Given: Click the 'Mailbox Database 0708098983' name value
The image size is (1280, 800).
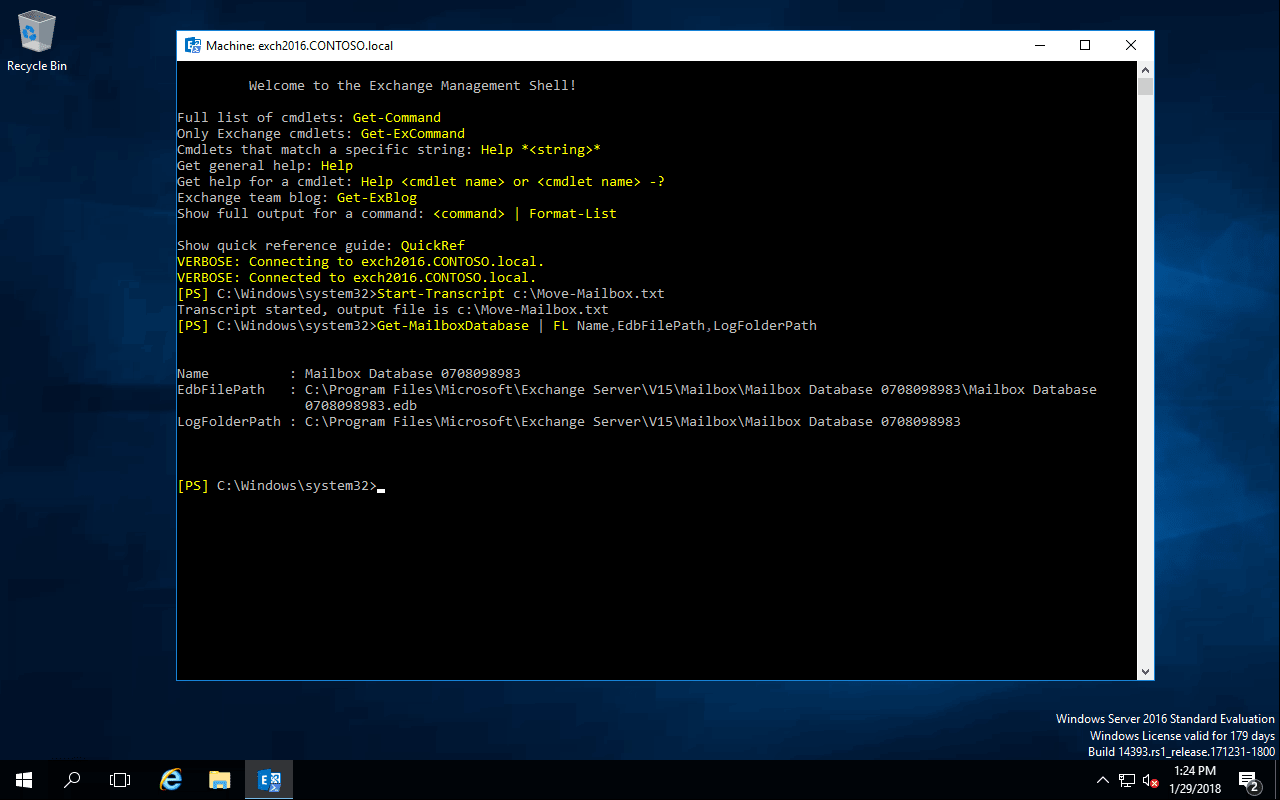Looking at the screenshot, I should click(413, 374).
